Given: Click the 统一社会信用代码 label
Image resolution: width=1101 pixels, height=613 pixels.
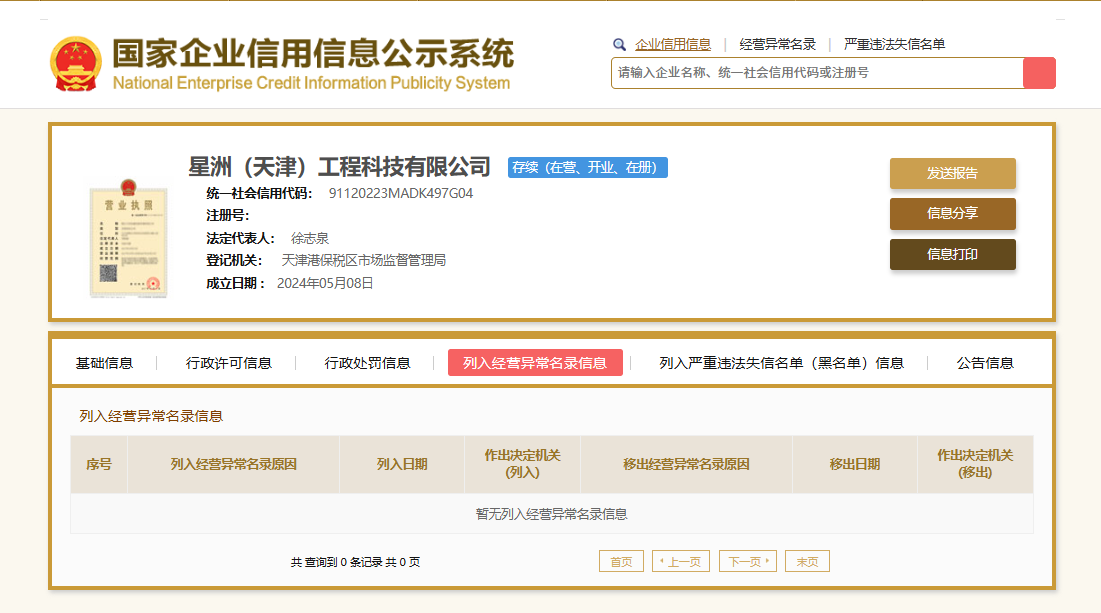Looking at the screenshot, I should click(x=259, y=193).
